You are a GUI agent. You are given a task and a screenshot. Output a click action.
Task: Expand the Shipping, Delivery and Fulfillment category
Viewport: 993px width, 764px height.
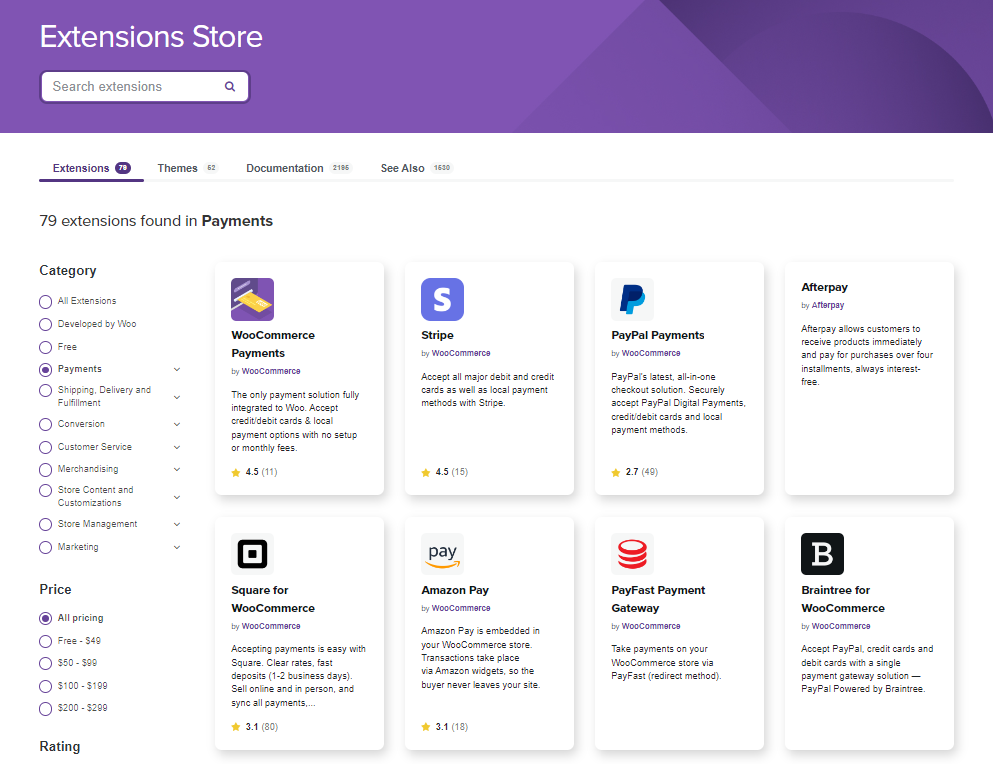pos(177,396)
